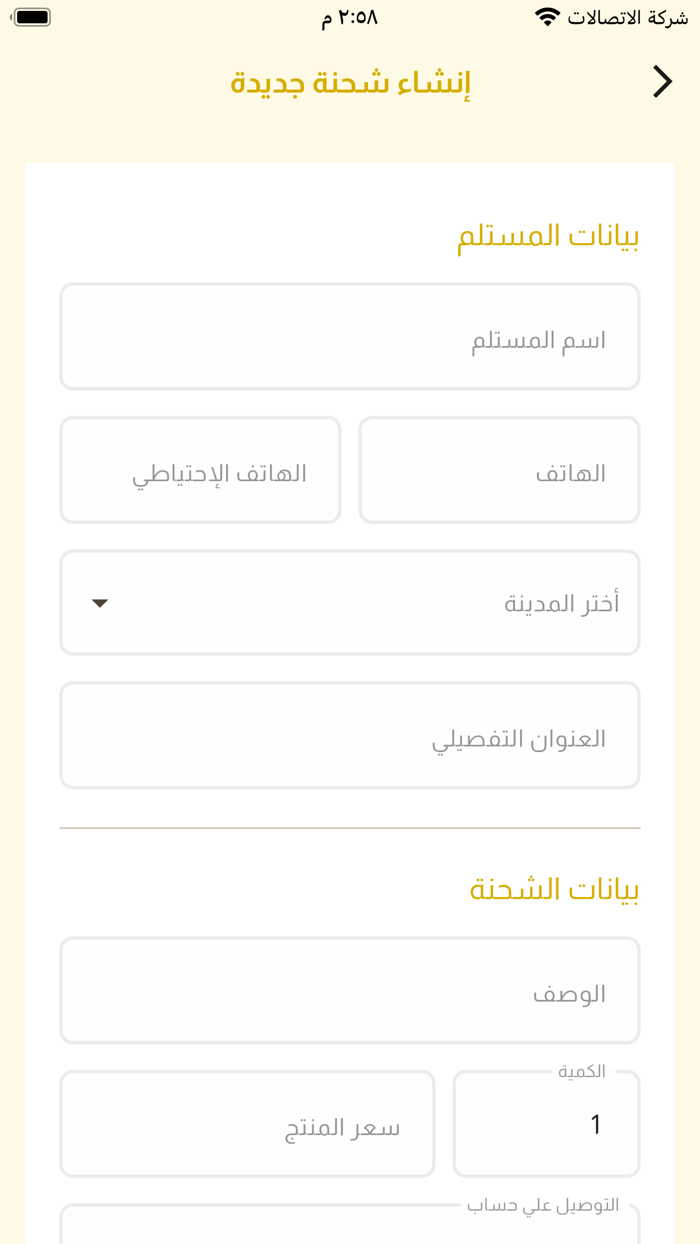Focus the اسم المستلم input field
The height and width of the screenshot is (1244, 700).
click(350, 336)
